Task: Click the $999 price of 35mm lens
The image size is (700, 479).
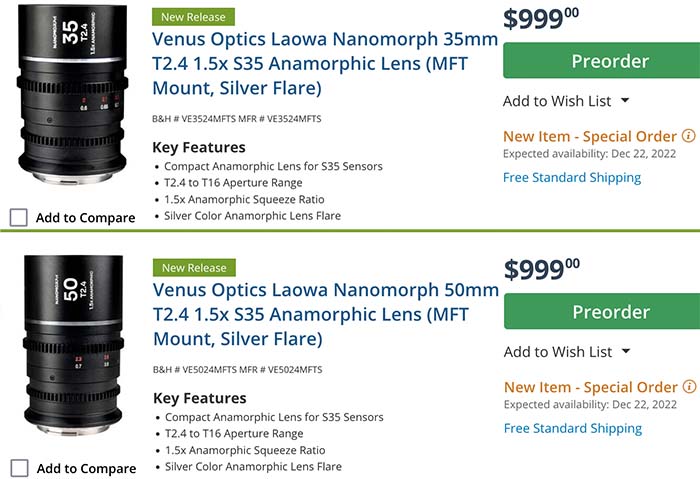Action: (x=541, y=19)
